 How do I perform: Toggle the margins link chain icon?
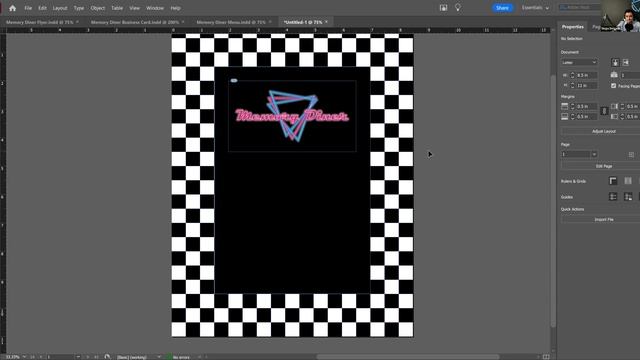604,111
